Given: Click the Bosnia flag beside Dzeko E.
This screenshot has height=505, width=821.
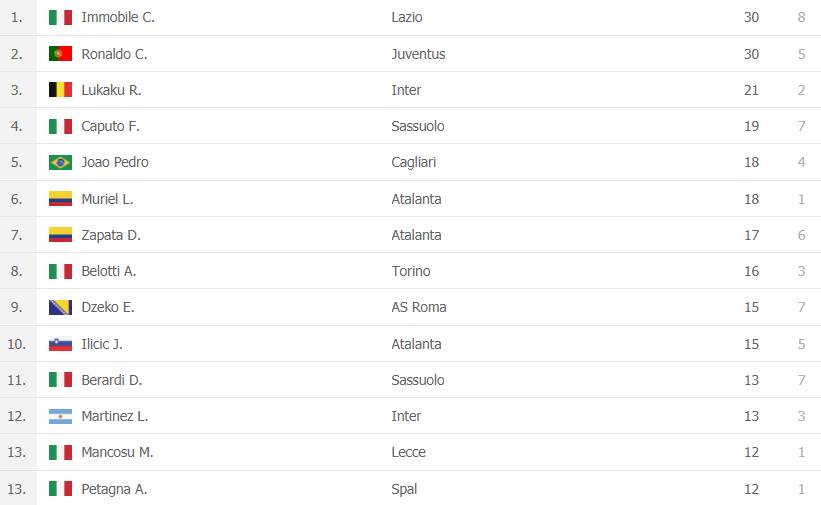Looking at the screenshot, I should point(60,307).
